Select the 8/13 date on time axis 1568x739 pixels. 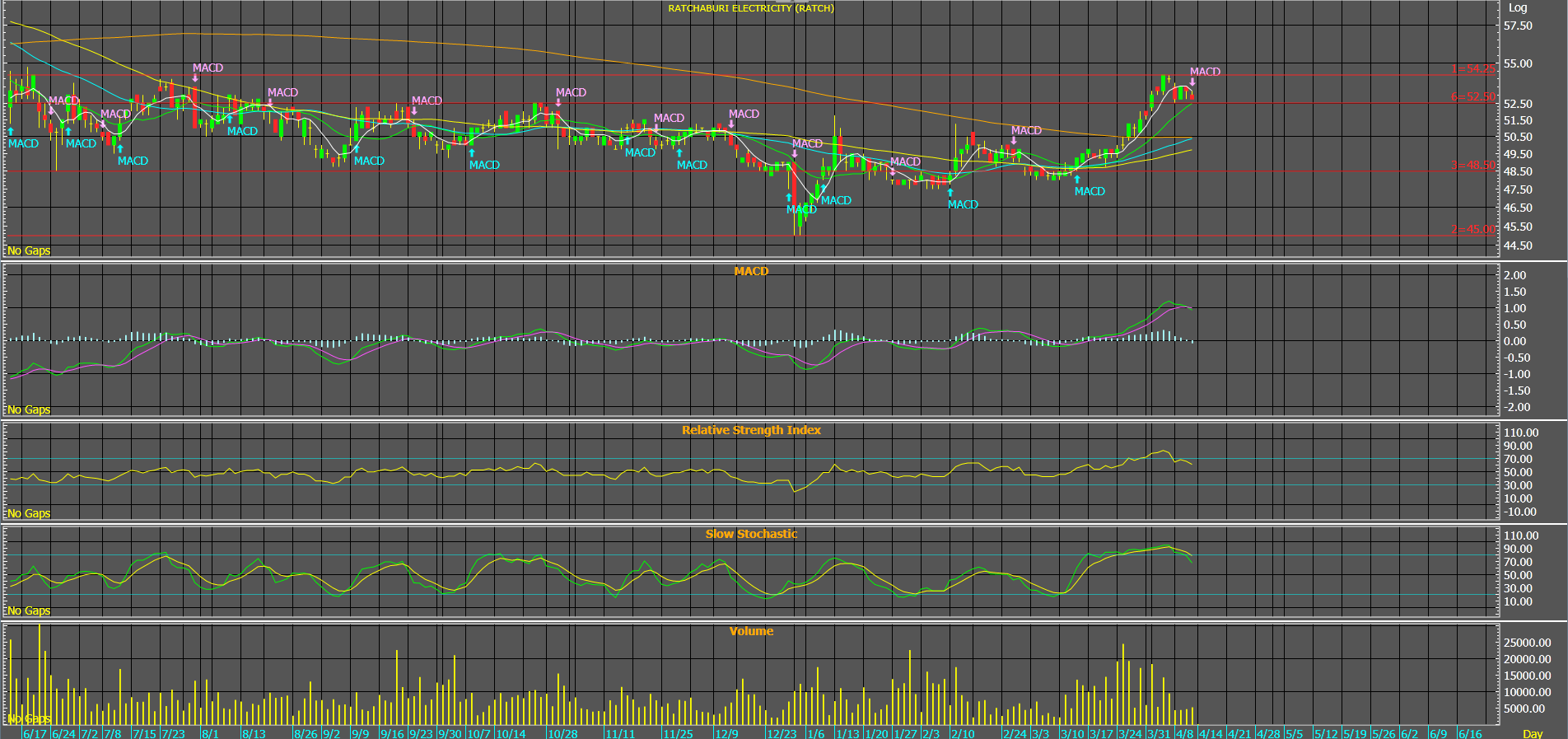(254, 733)
